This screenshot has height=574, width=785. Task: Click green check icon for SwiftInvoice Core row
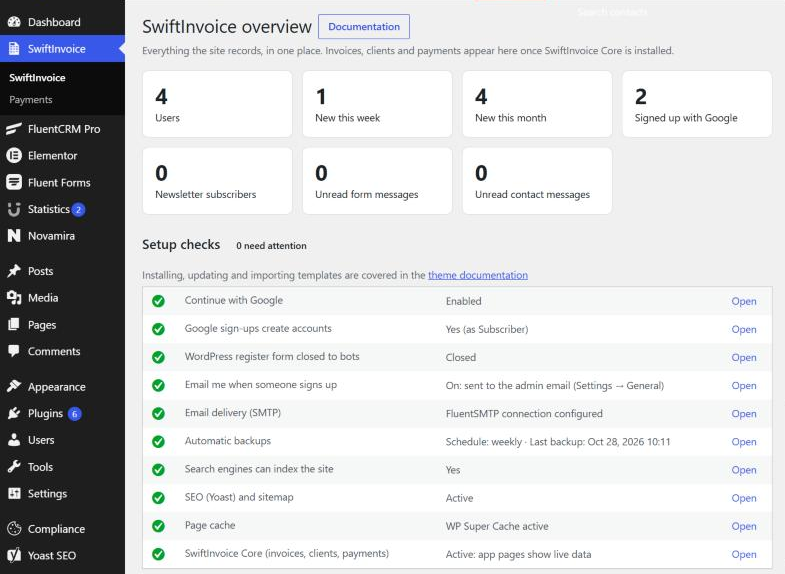click(x=158, y=554)
